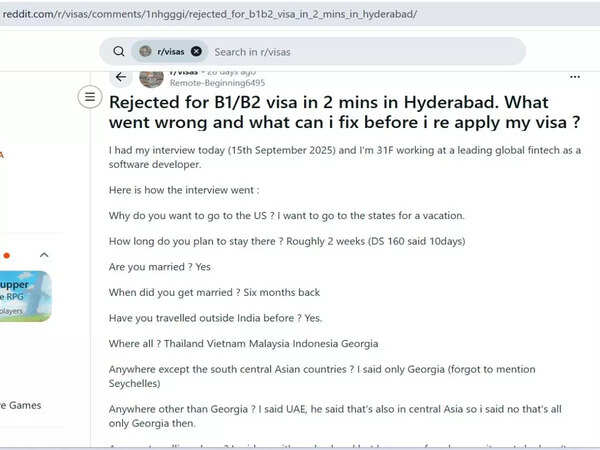Go back using the arrow icon

(x=121, y=77)
